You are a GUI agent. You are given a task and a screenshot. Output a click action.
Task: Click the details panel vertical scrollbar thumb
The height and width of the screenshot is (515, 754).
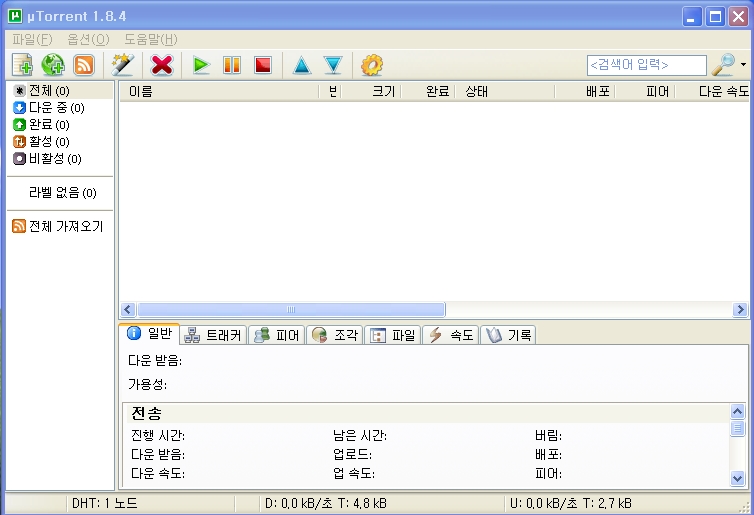pos(737,428)
